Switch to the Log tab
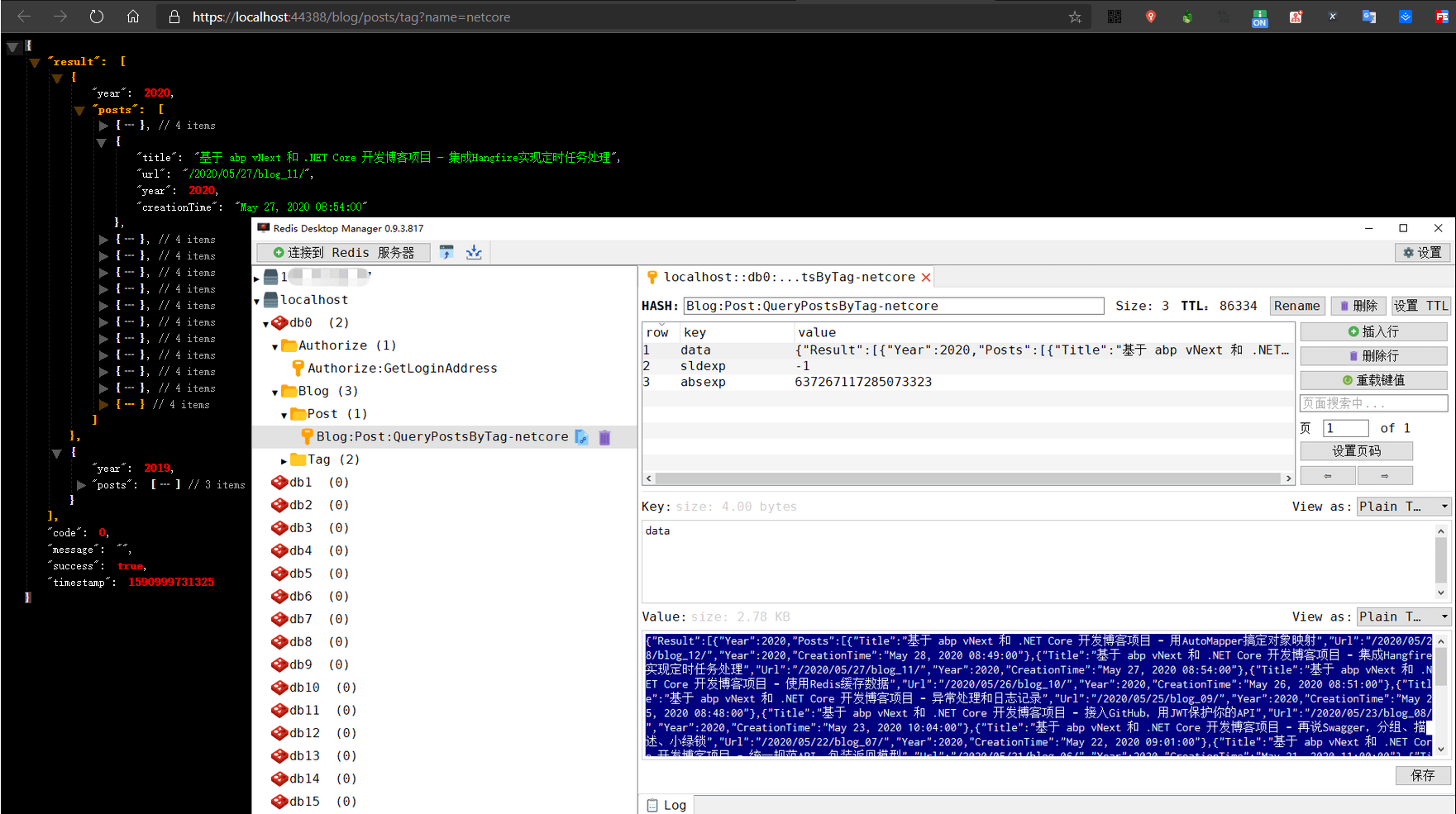Screen dimensions: 1456x814 667,805
